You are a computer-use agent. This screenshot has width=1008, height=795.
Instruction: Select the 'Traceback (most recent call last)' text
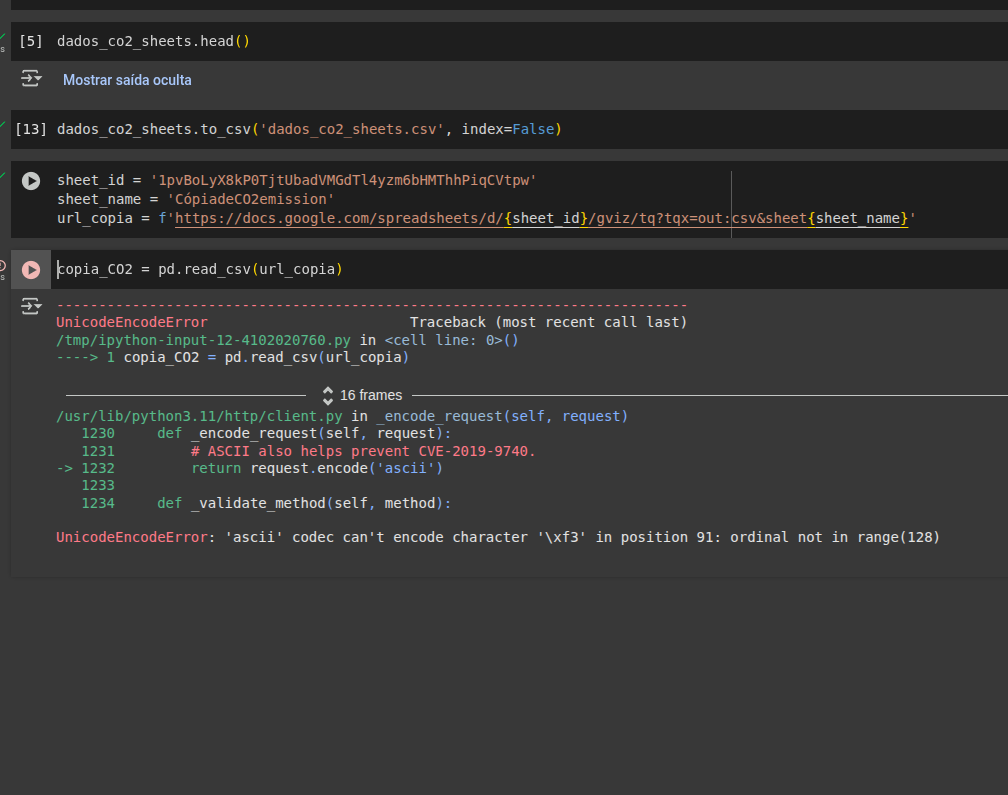click(548, 322)
